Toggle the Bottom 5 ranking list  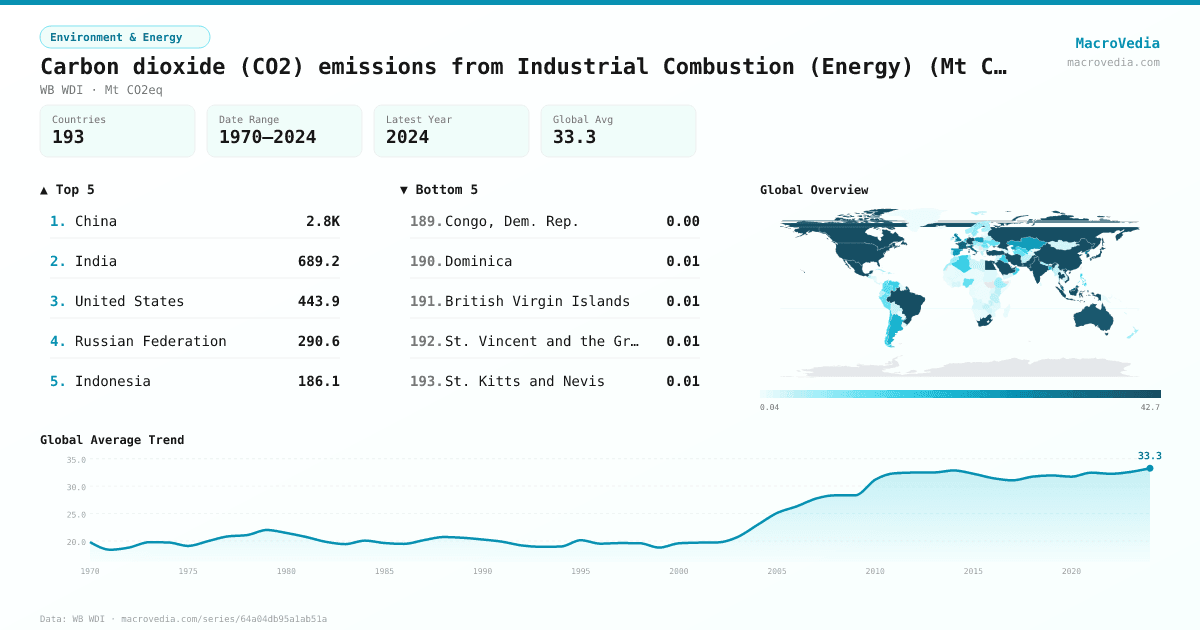554,300
